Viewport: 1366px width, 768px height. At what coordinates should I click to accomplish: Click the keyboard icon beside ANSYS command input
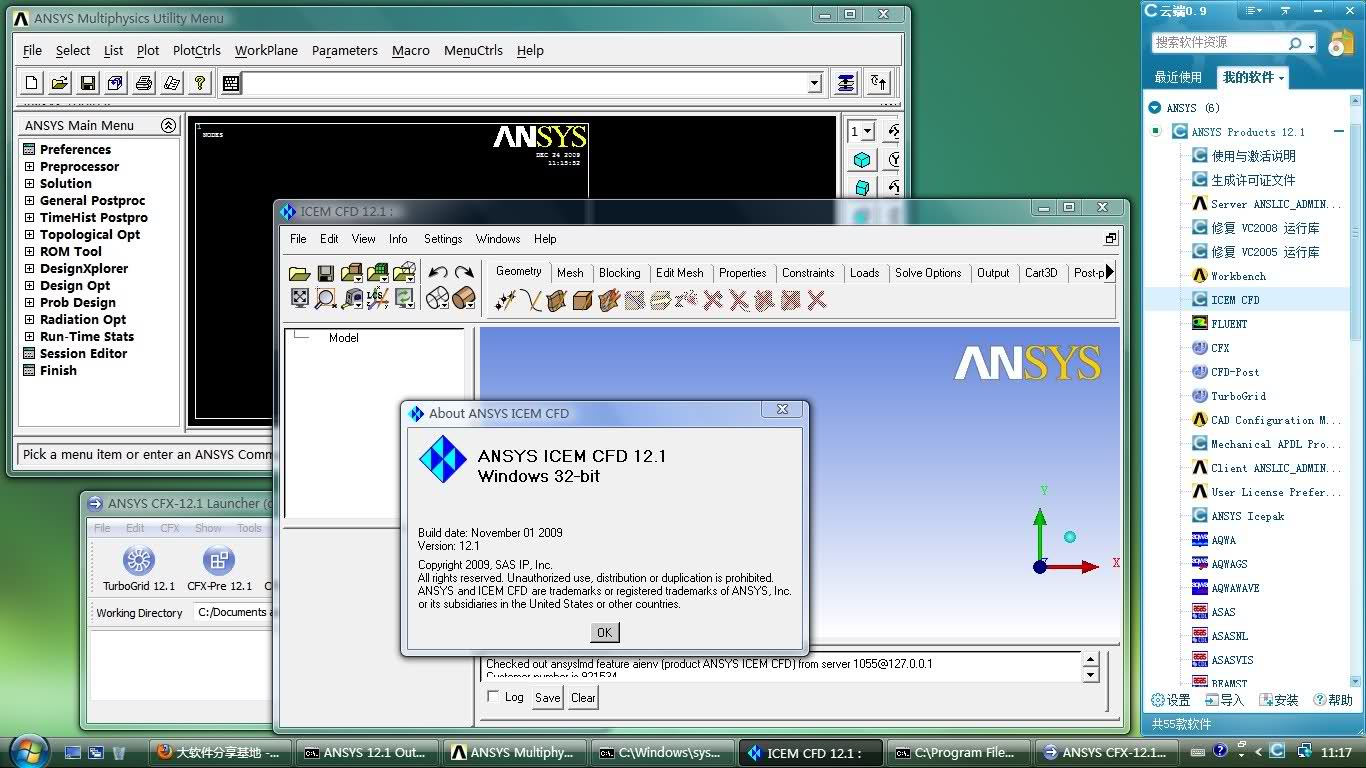(x=231, y=83)
